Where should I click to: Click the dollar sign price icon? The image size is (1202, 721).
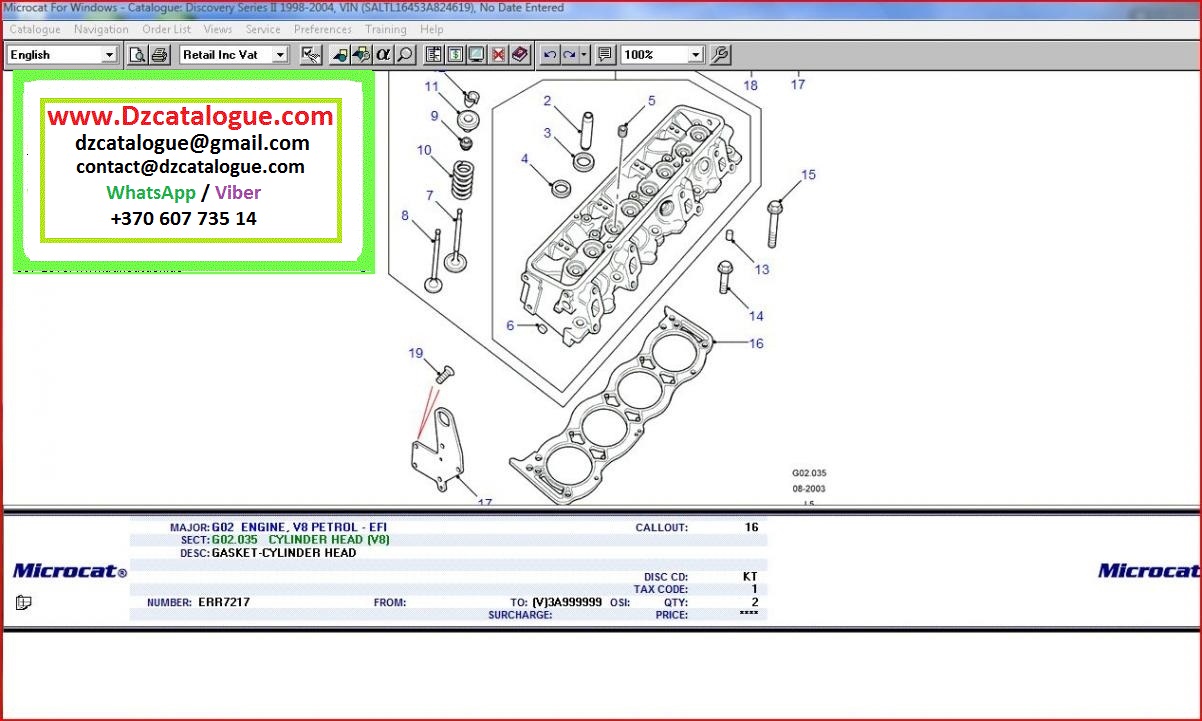(x=455, y=55)
